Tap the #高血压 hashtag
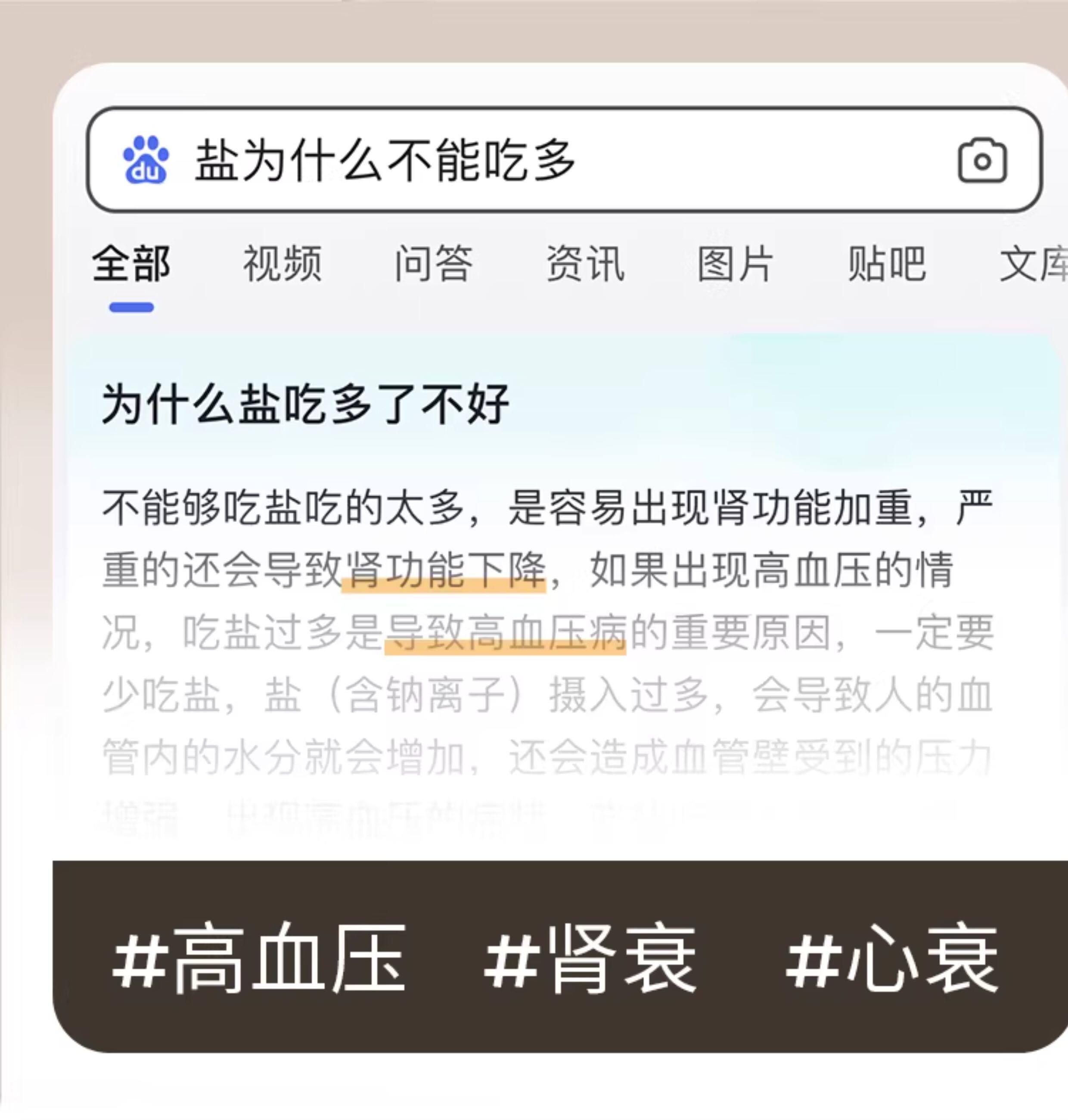 coord(259,958)
